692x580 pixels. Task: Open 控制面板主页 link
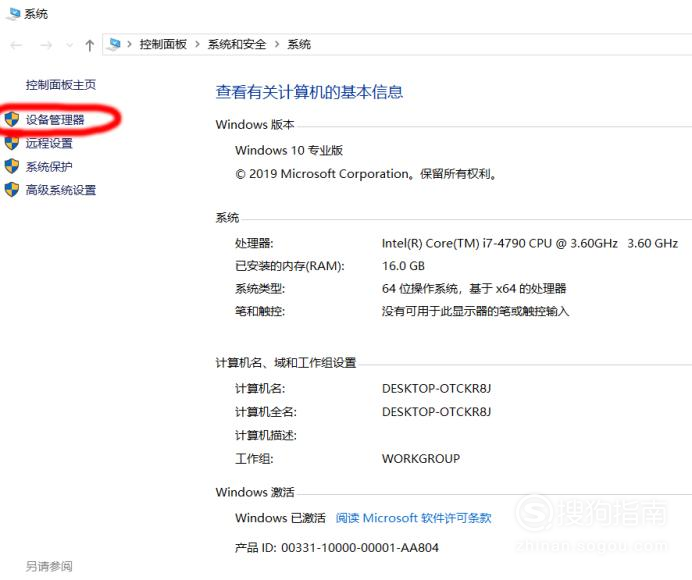click(x=61, y=85)
